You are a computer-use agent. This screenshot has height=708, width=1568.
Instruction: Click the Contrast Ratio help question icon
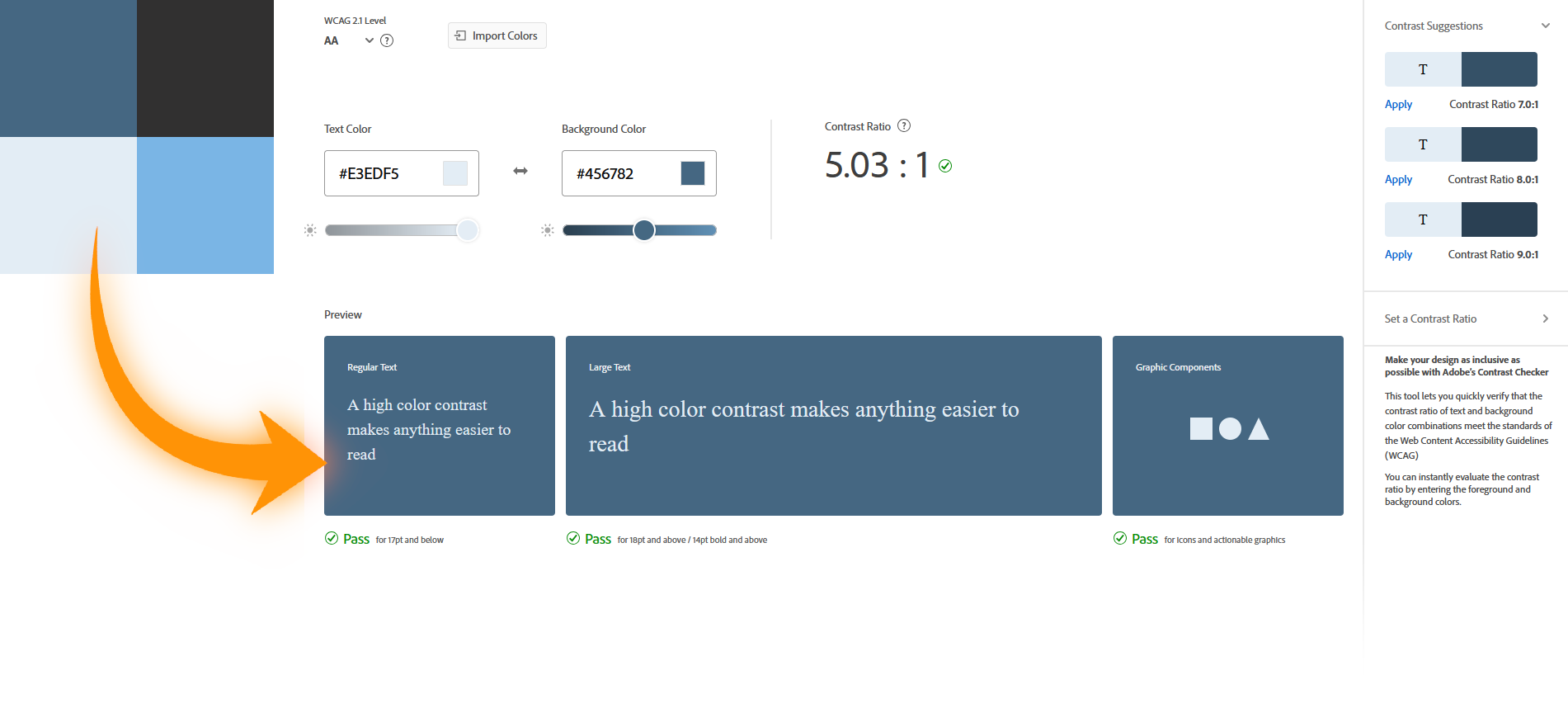pos(904,126)
